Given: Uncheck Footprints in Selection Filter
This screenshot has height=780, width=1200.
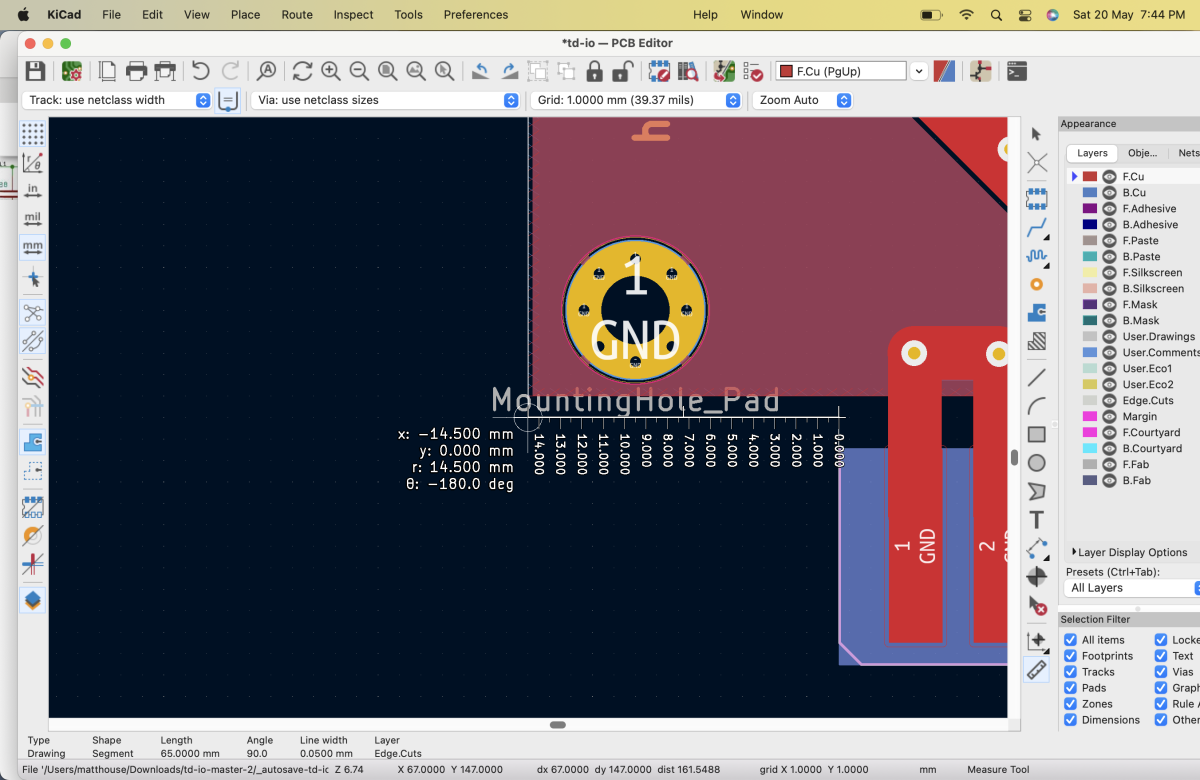Looking at the screenshot, I should 1071,656.
